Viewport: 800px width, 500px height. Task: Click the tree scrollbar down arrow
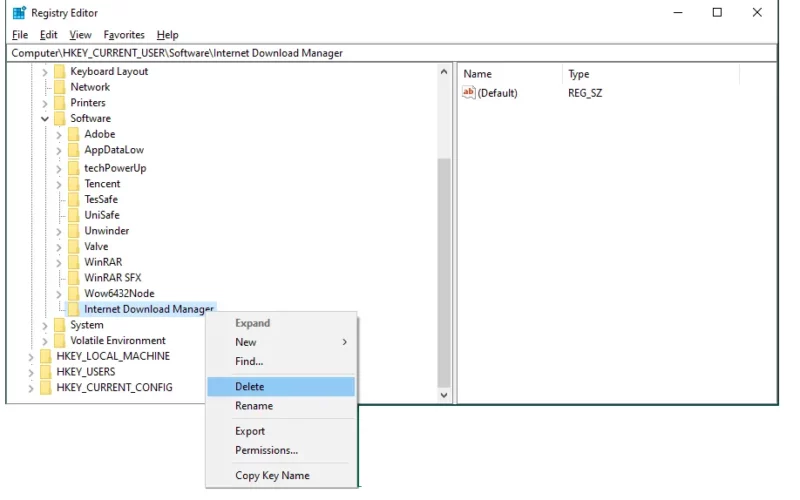(x=444, y=395)
